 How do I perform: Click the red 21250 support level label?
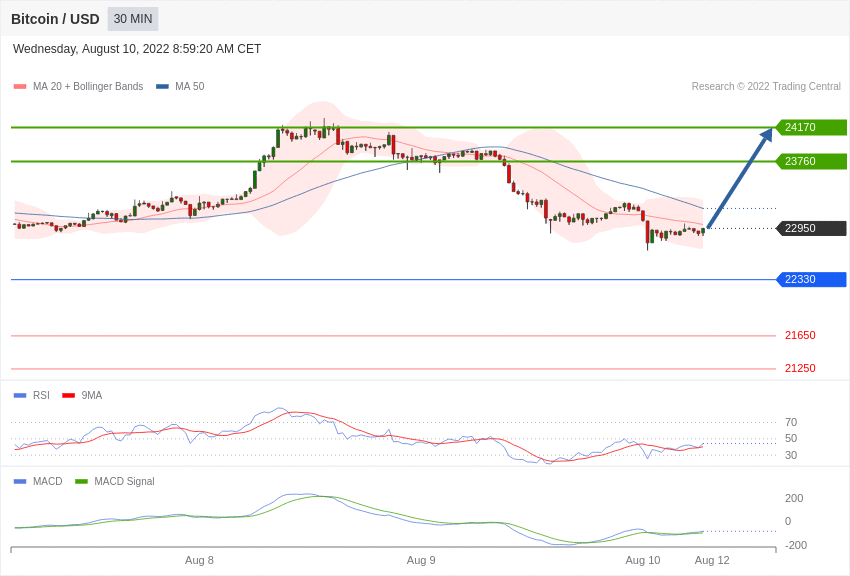pyautogui.click(x=800, y=368)
